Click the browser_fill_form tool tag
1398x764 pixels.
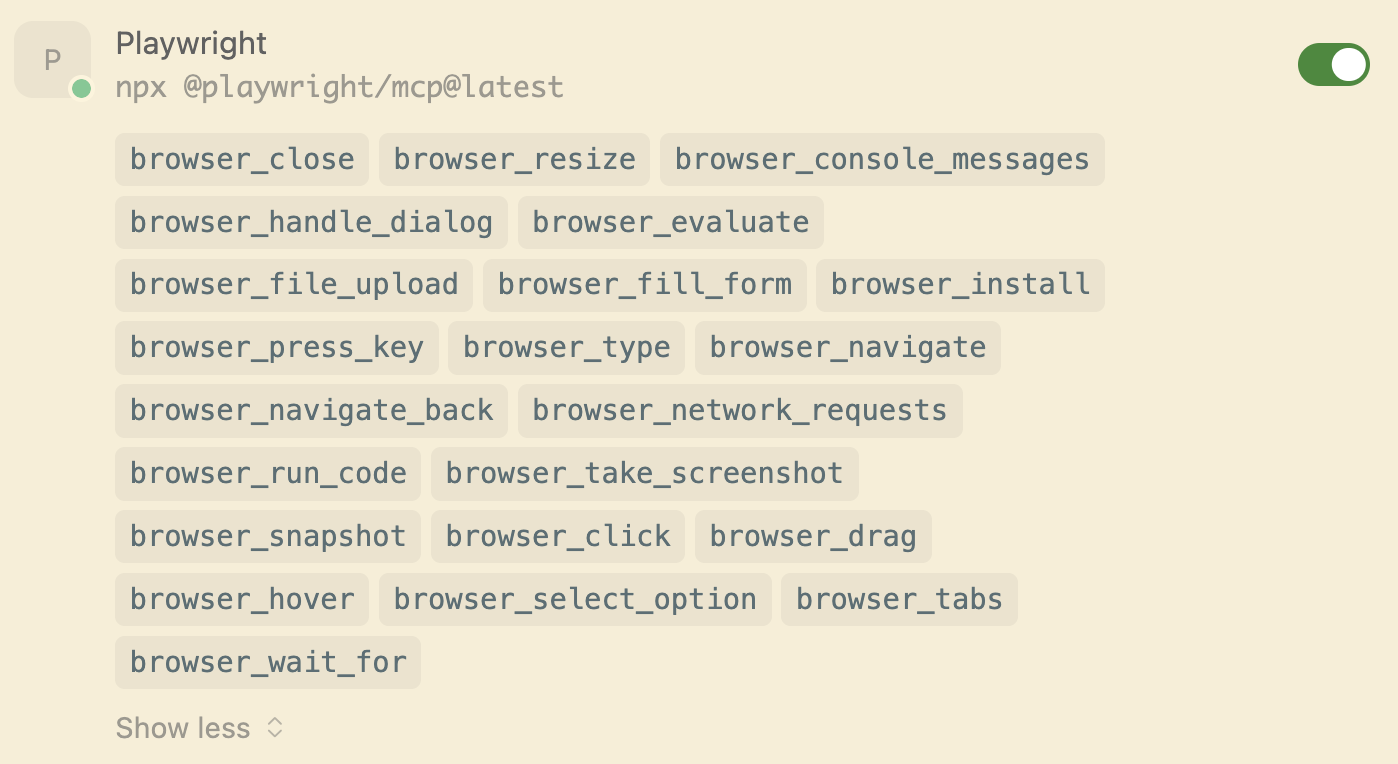[x=644, y=285]
